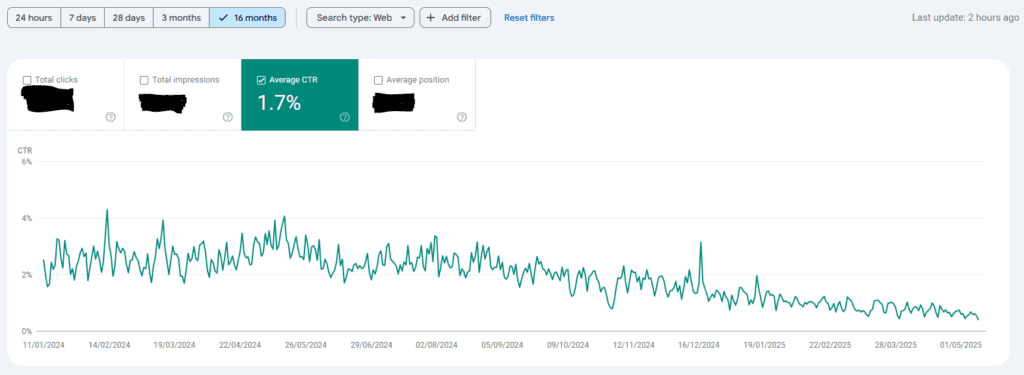1024x375 pixels.
Task: Click help icon on Average position card
Action: pos(462,117)
